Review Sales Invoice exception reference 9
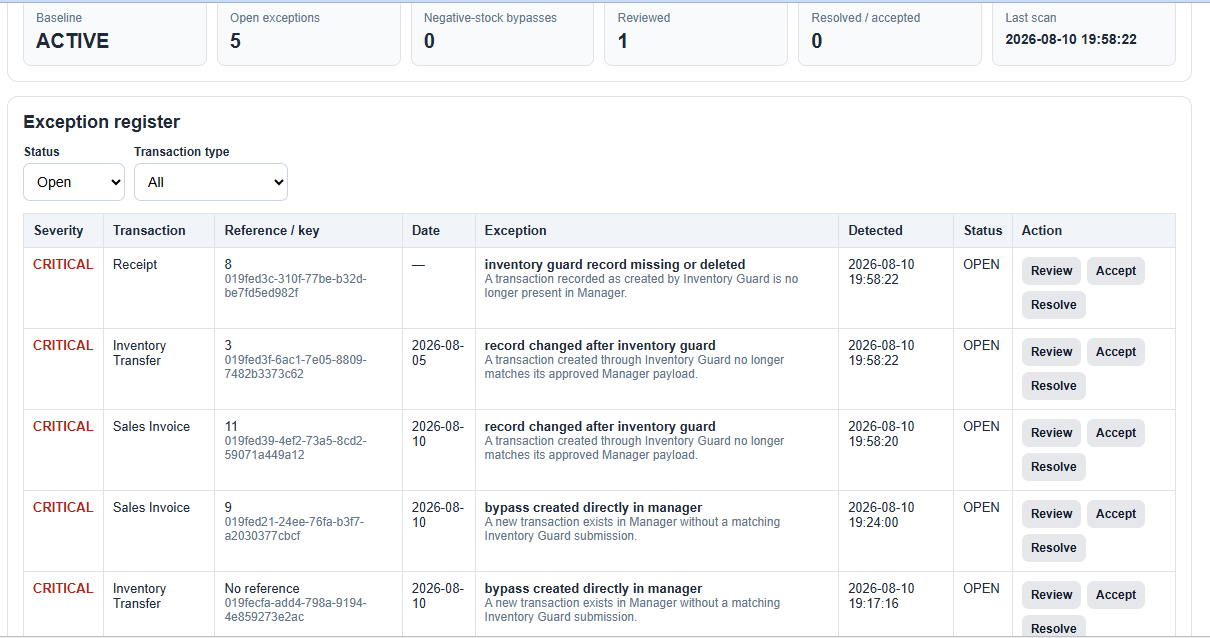This screenshot has width=1210, height=638. pyautogui.click(x=1051, y=514)
